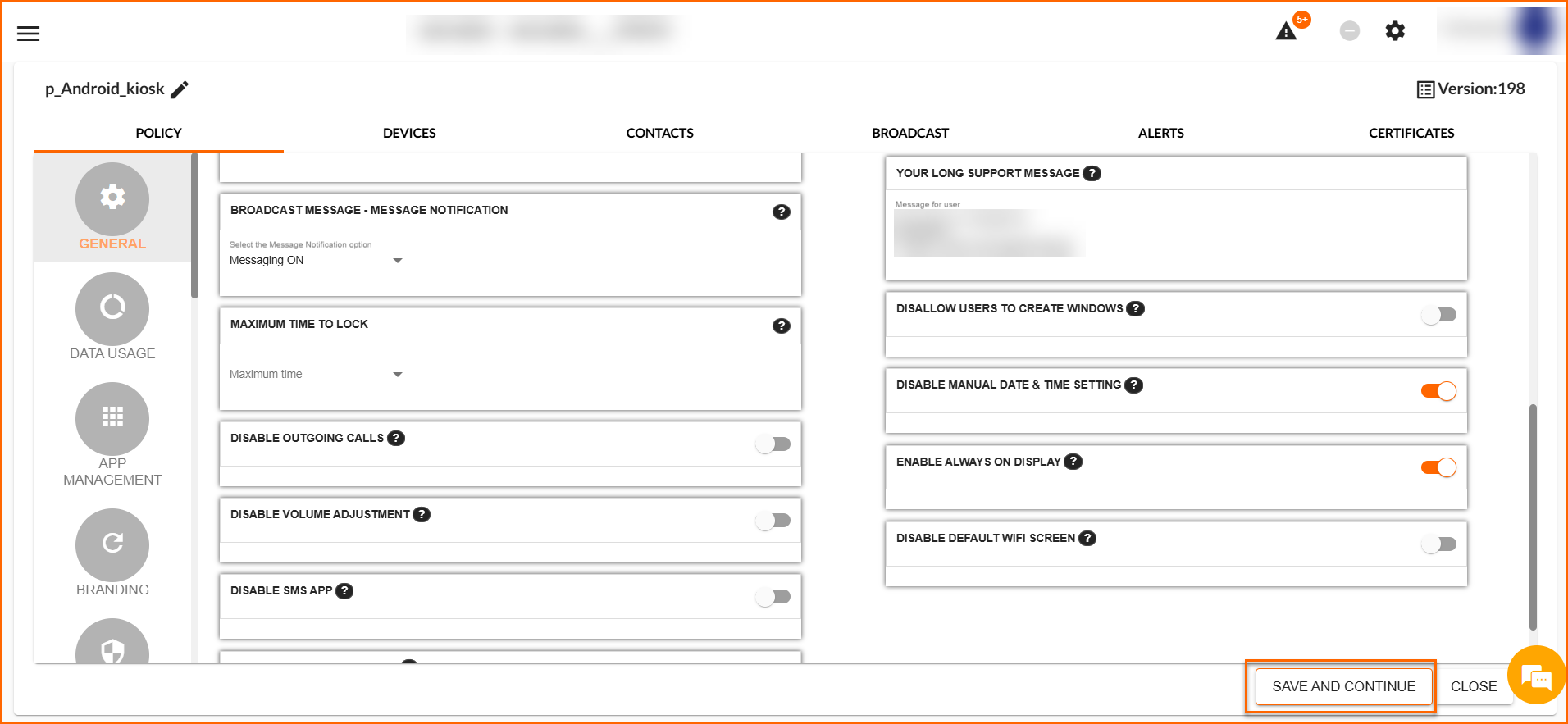Image resolution: width=1568 pixels, height=724 pixels.
Task: Click the Close button
Action: [x=1474, y=686]
